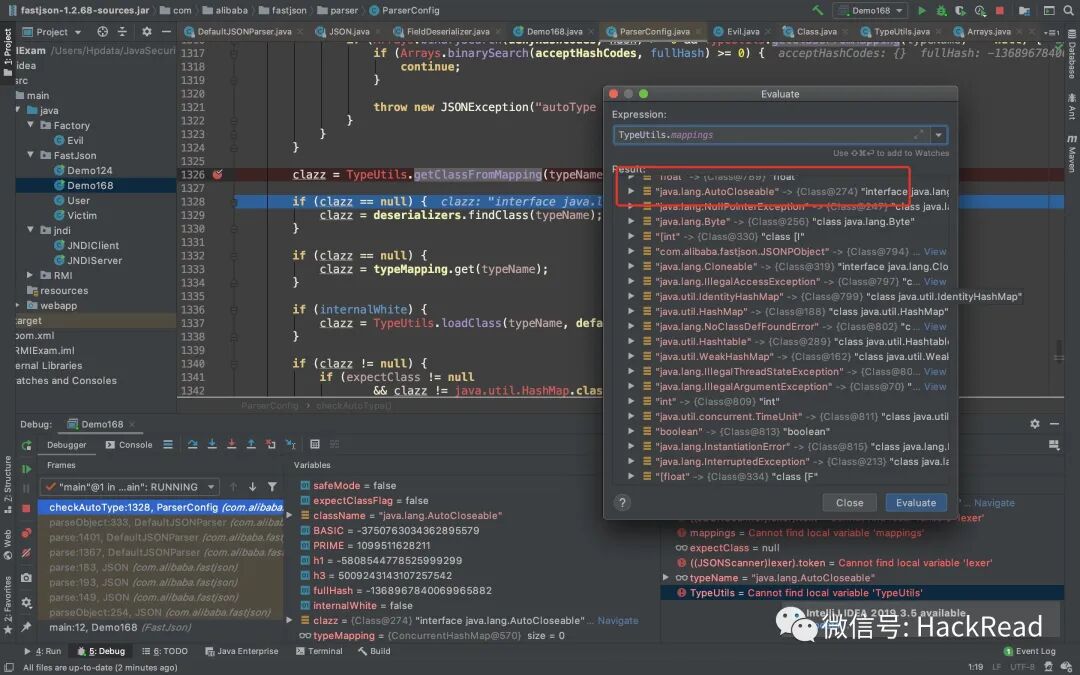Select JNDIServer in the project tree

click(x=94, y=260)
